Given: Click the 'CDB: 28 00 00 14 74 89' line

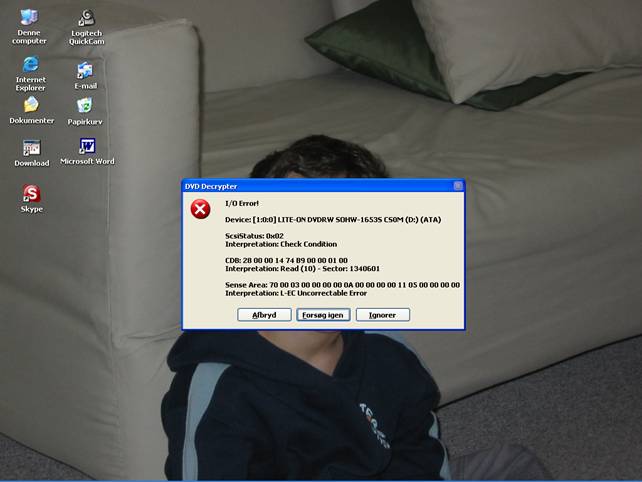Looking at the screenshot, I should (x=286, y=260).
